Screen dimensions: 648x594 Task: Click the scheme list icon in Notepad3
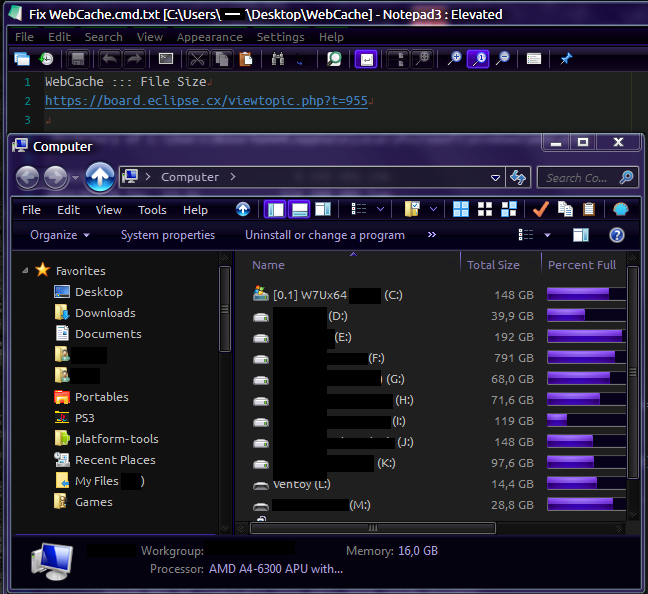tap(534, 59)
